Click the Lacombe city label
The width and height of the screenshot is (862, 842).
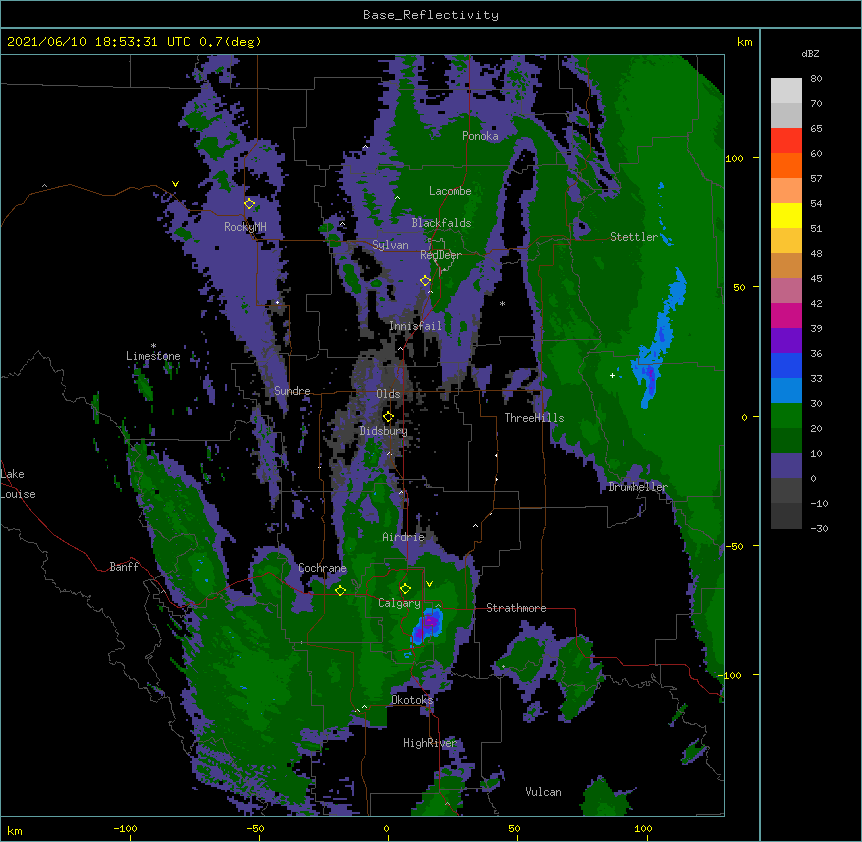[450, 191]
